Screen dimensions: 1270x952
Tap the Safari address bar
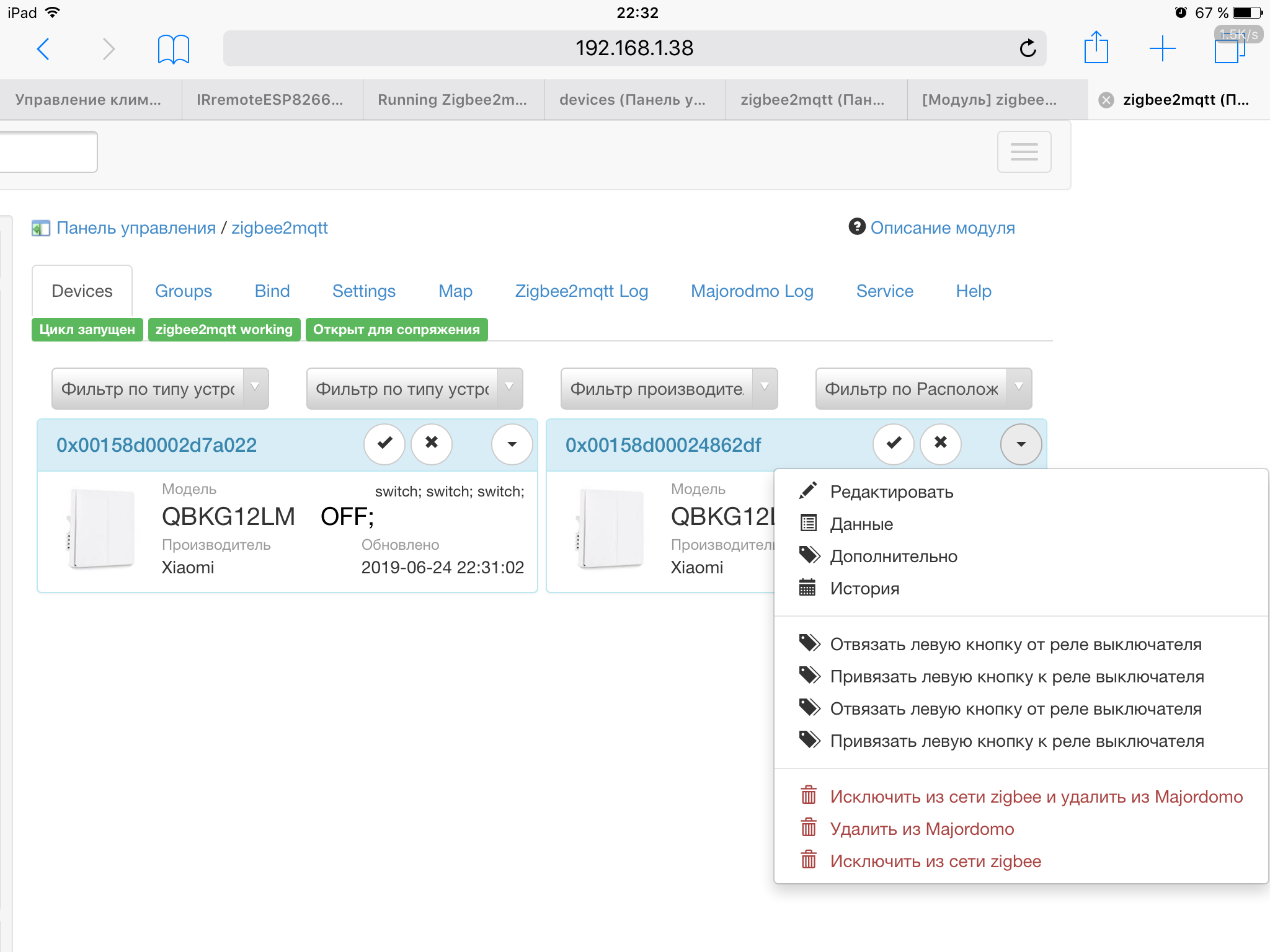pyautogui.click(x=634, y=48)
